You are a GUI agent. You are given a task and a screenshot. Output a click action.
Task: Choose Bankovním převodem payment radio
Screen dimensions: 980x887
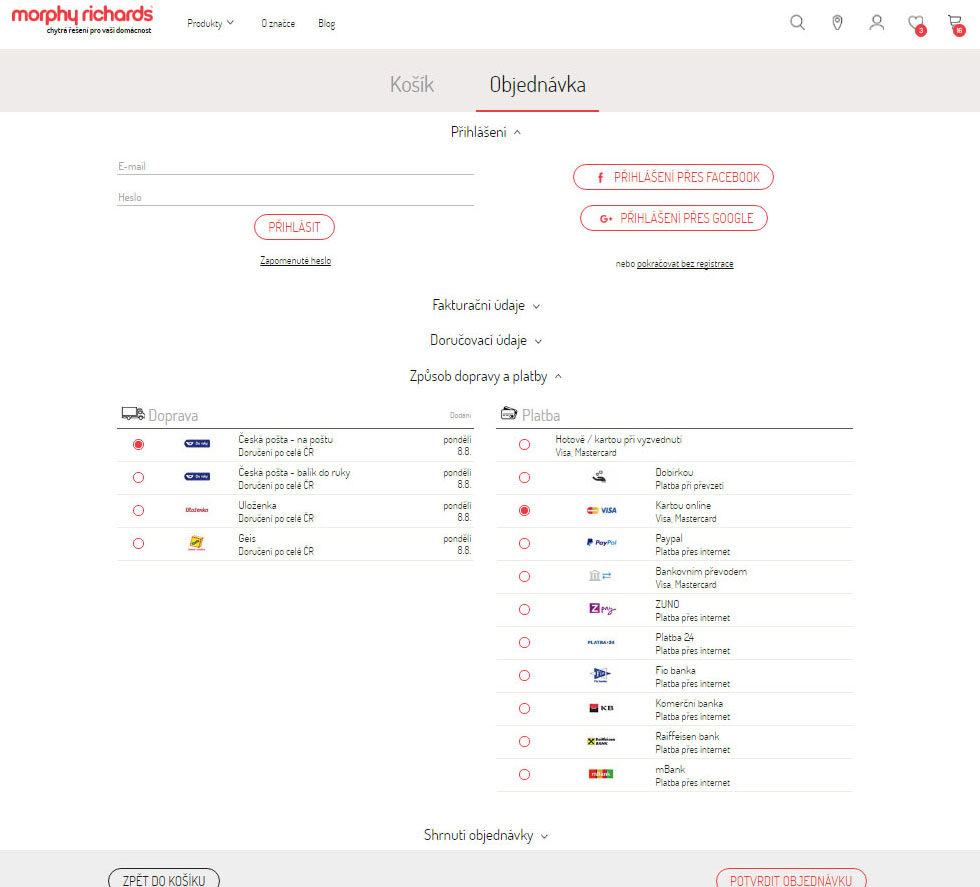point(524,576)
